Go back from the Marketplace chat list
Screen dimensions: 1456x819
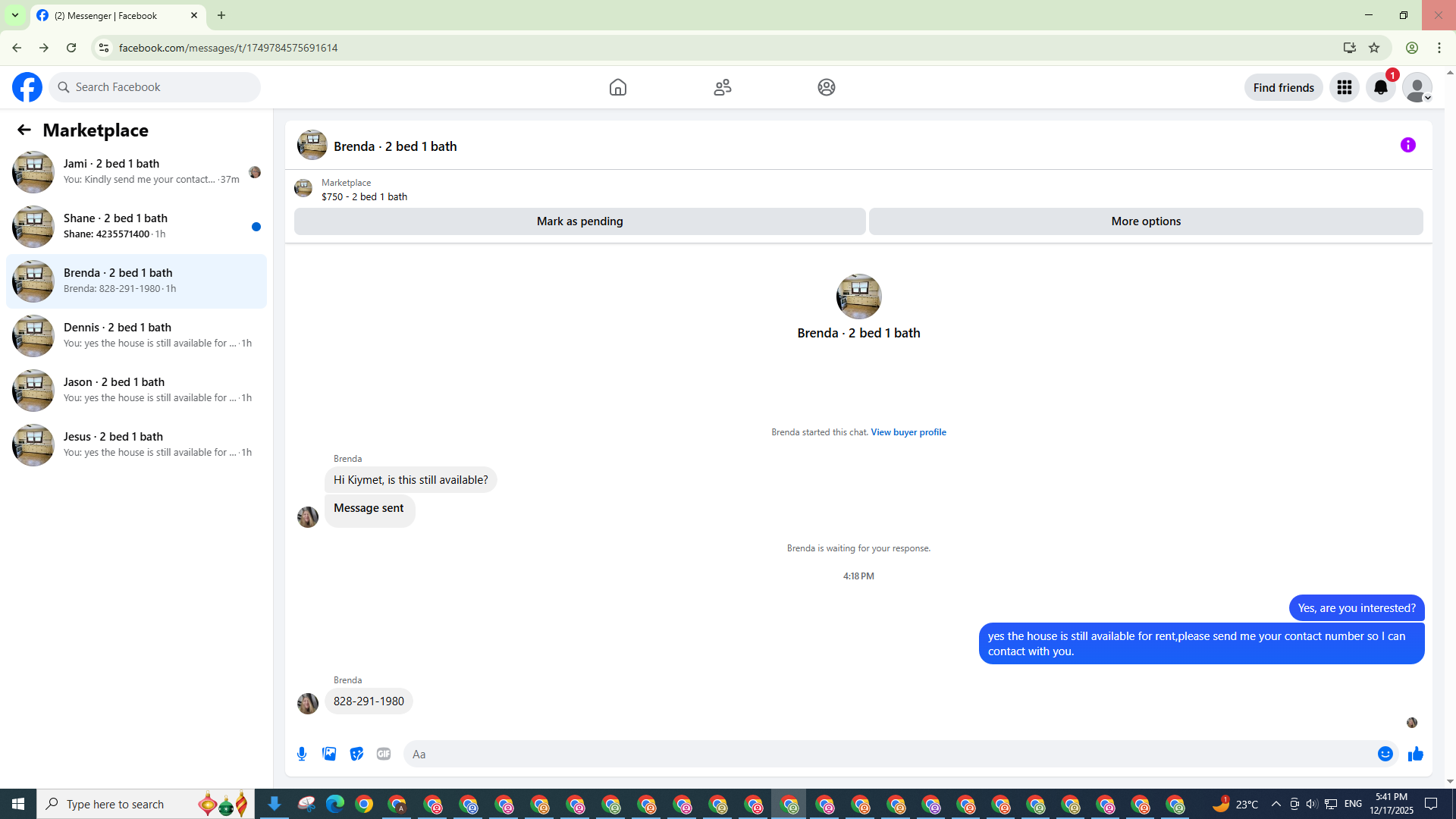(x=24, y=130)
